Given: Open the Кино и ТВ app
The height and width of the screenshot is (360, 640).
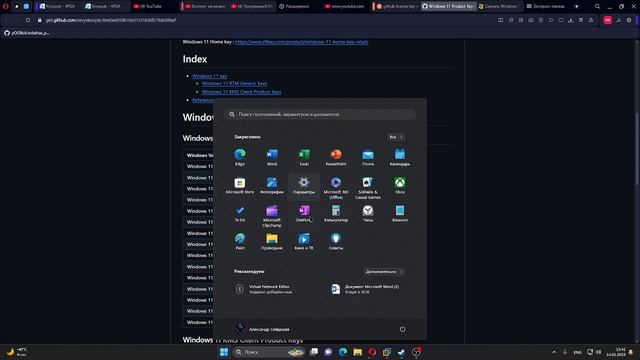Looking at the screenshot, I should pyautogui.click(x=304, y=241).
